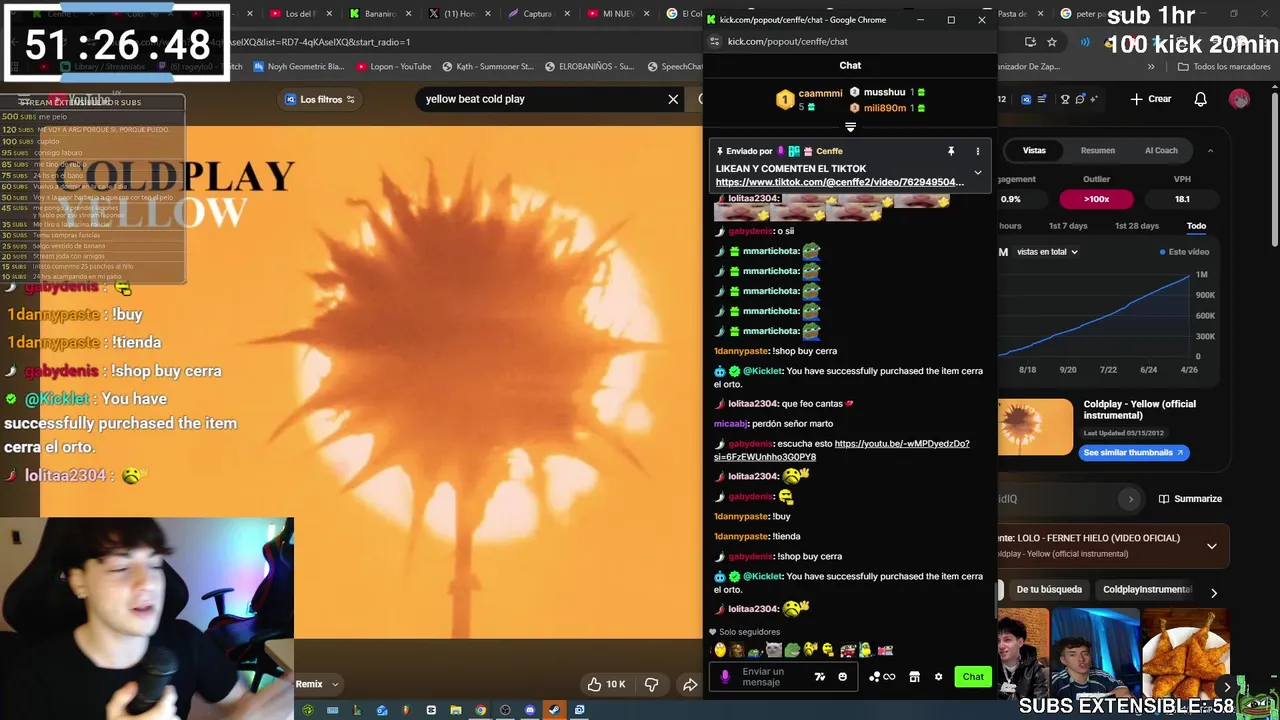Viewport: 1280px width, 720px height.
Task: Open the YouTube account avatar menu
Action: (x=1239, y=99)
